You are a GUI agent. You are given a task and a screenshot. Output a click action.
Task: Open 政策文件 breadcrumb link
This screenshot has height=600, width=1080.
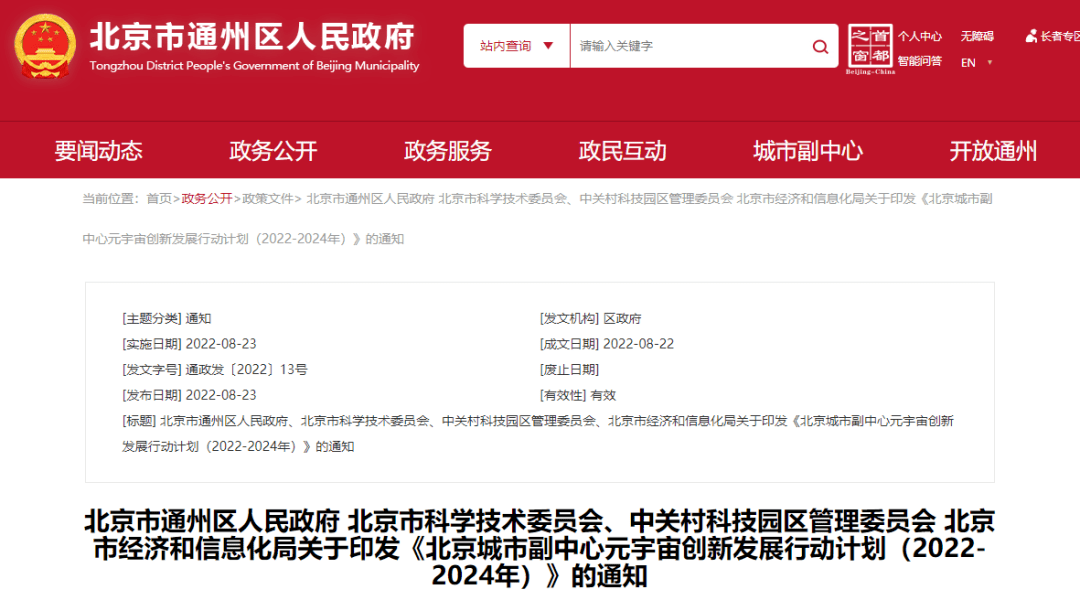pyautogui.click(x=268, y=199)
